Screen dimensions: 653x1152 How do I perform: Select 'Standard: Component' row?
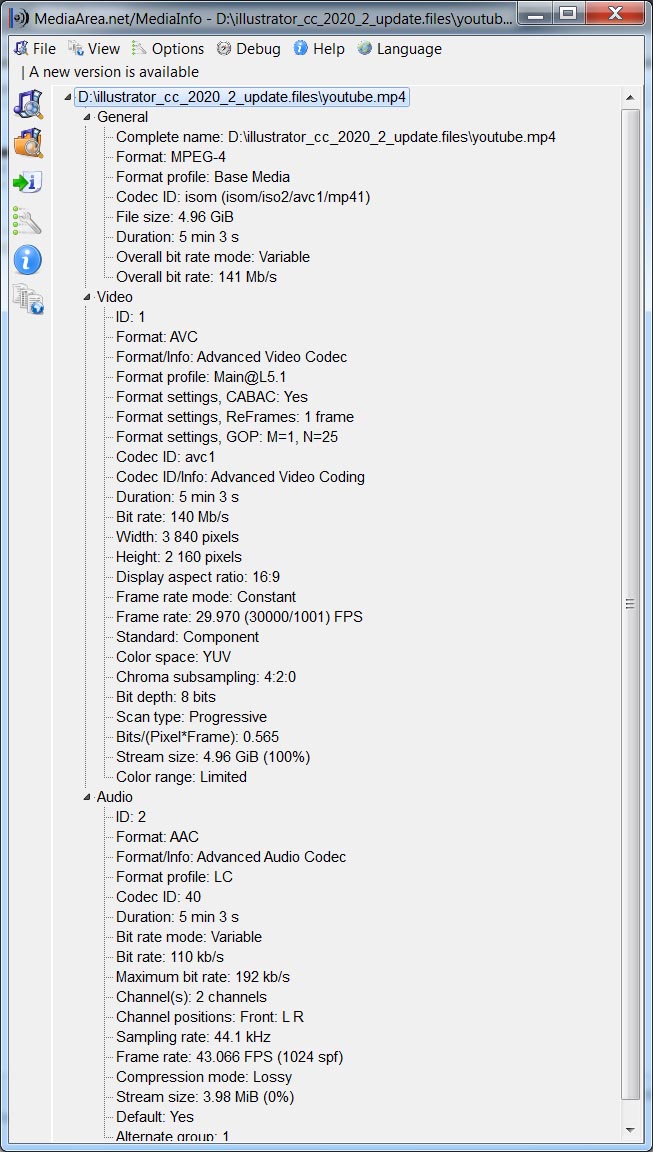(x=187, y=637)
